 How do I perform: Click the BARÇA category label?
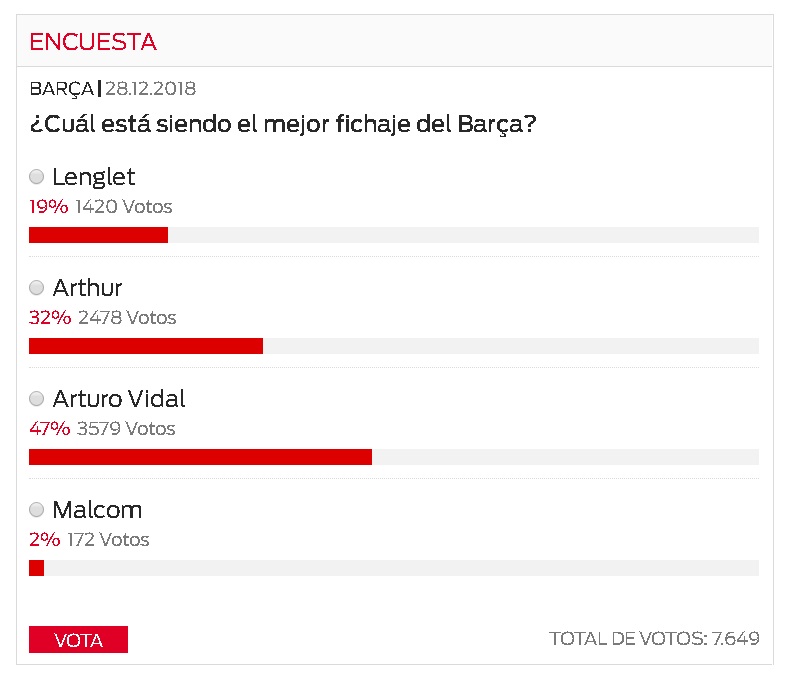click(x=62, y=89)
